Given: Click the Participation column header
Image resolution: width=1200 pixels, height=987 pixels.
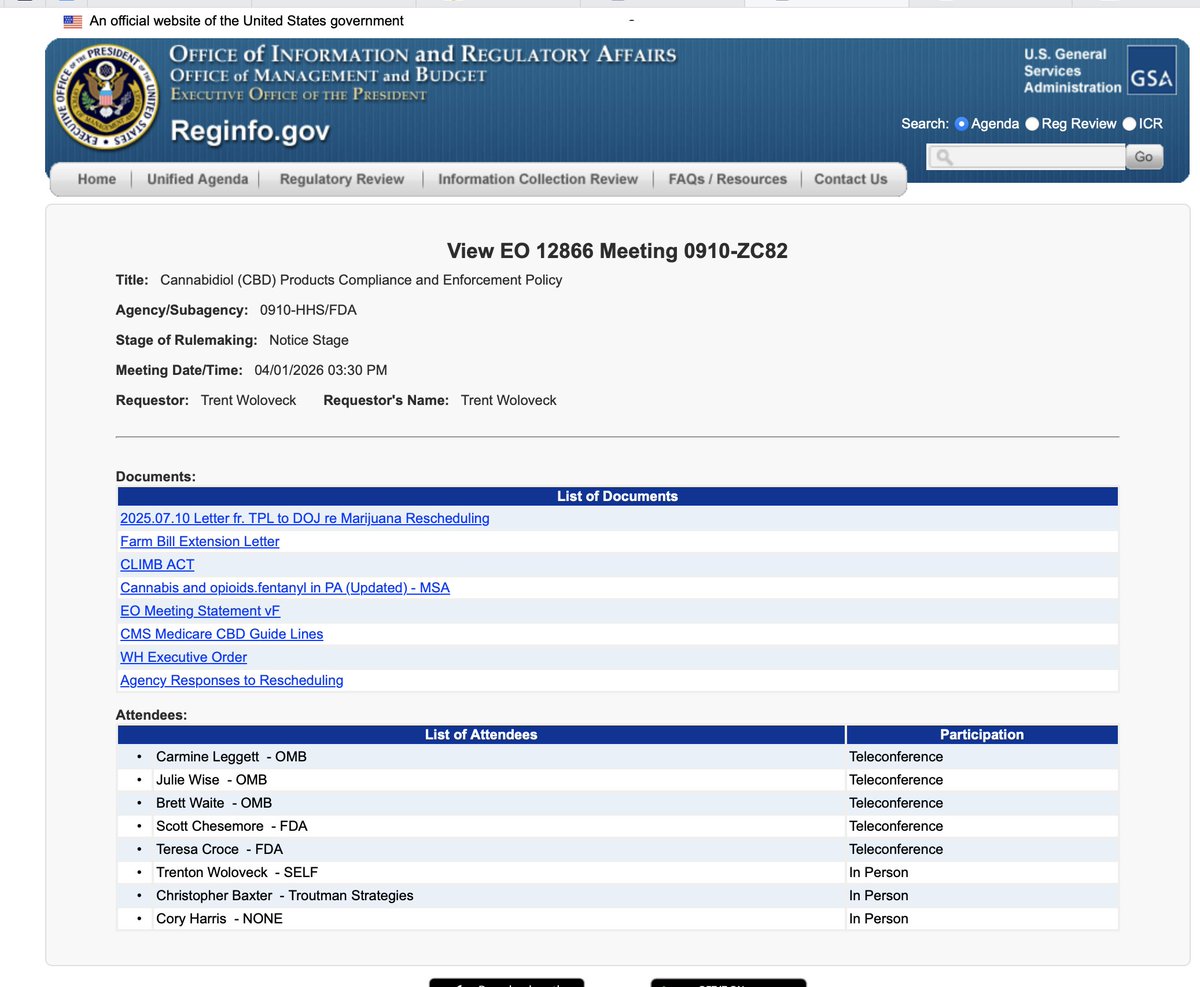Looking at the screenshot, I should pos(982,734).
